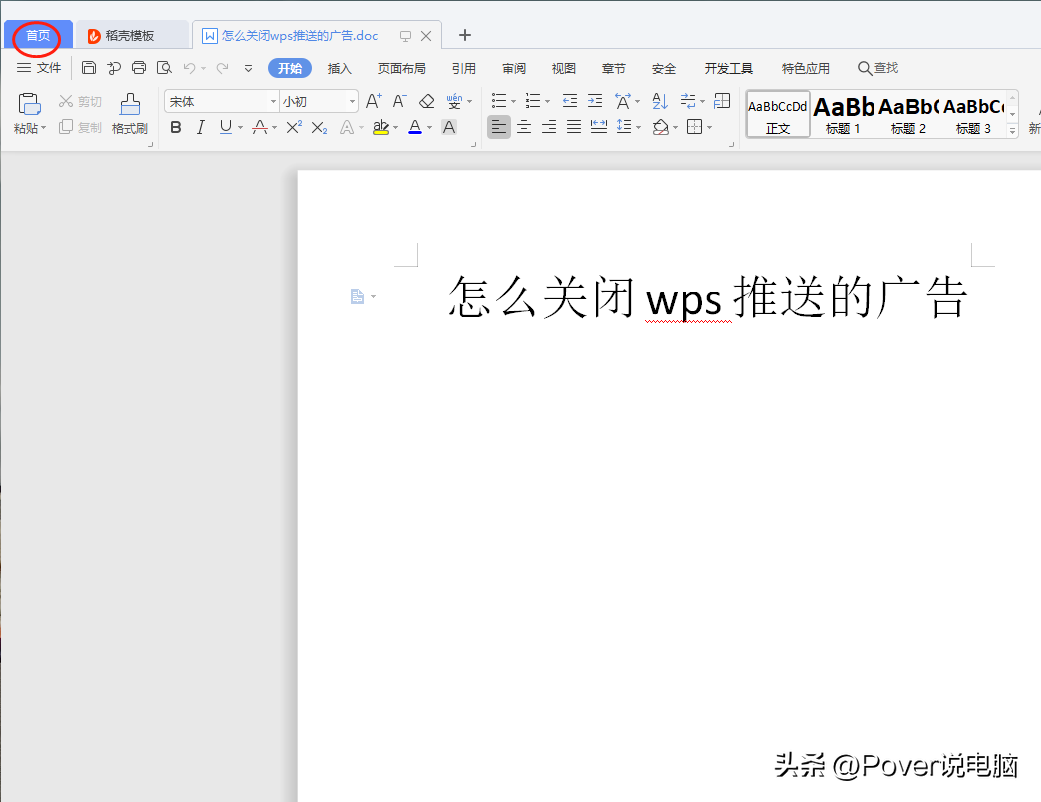Select the Format Painter (格式刷) tool

tap(130, 114)
